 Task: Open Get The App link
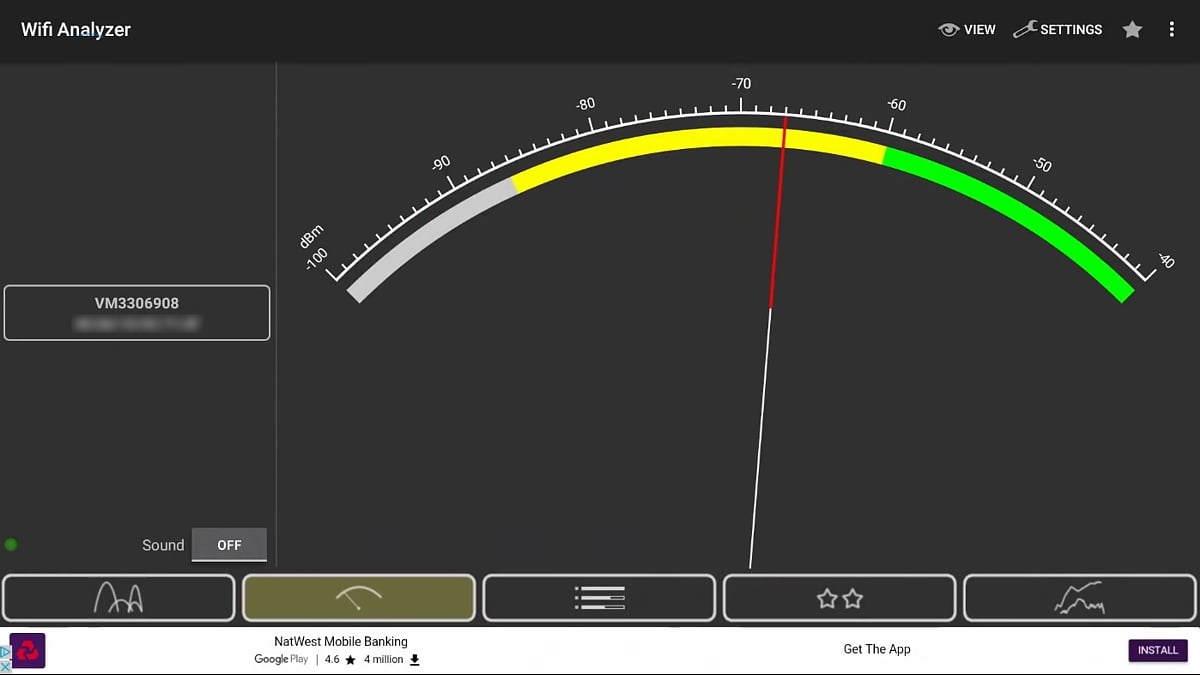click(877, 648)
